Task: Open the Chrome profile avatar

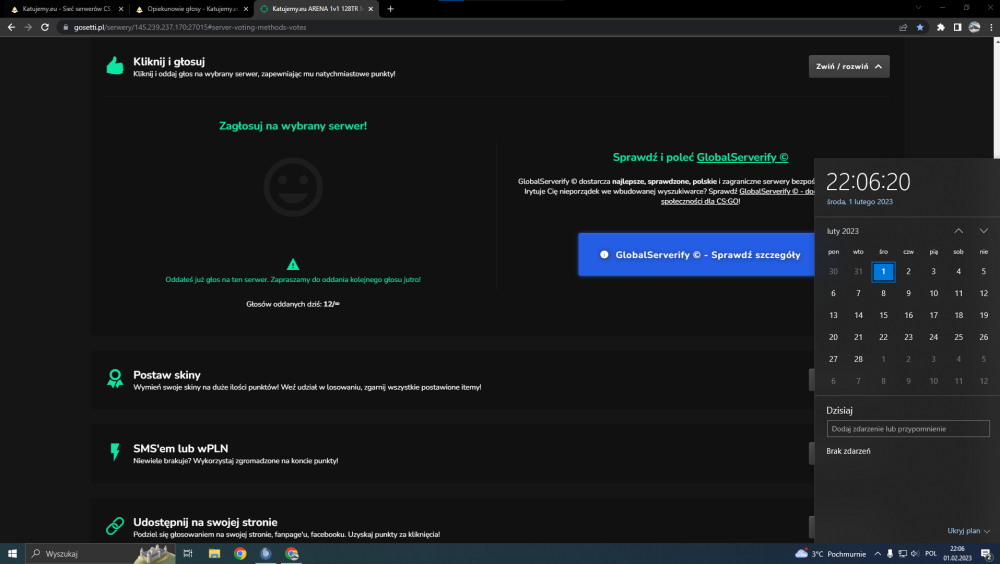Action: (974, 27)
